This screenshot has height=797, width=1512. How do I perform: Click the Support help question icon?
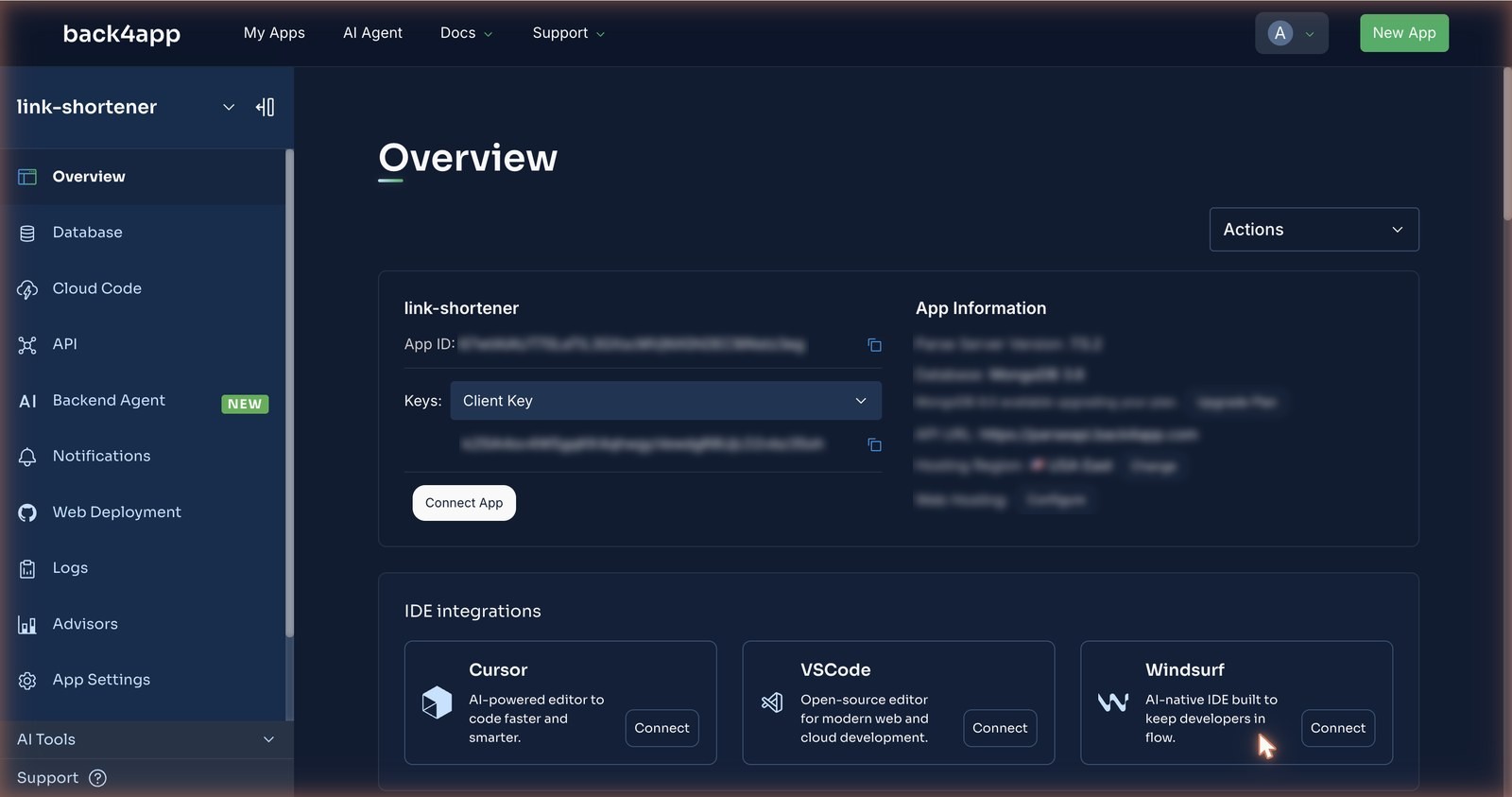(x=97, y=778)
